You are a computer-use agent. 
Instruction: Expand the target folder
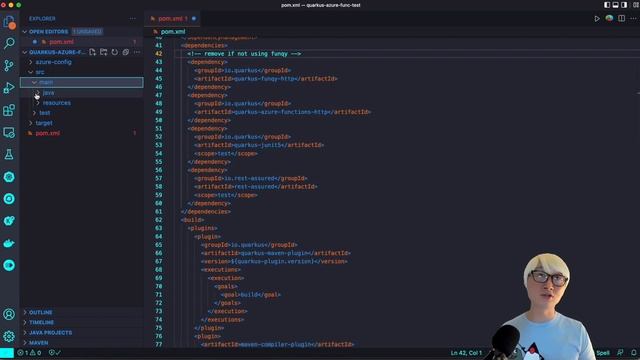coord(31,123)
